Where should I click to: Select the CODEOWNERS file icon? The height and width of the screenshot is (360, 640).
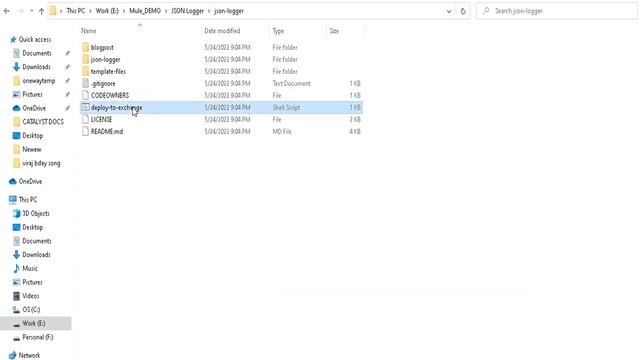(85, 96)
